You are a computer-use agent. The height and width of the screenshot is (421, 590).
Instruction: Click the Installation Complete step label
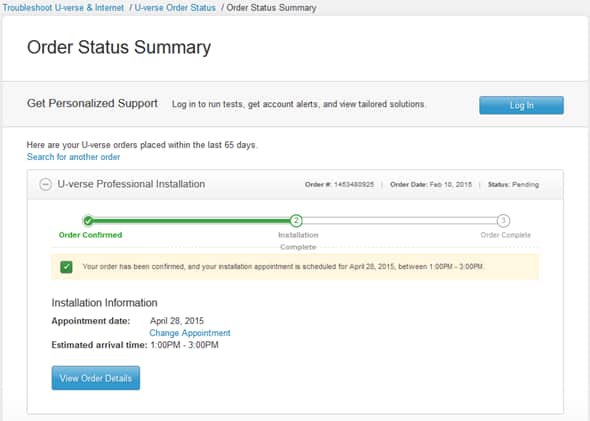(x=298, y=241)
